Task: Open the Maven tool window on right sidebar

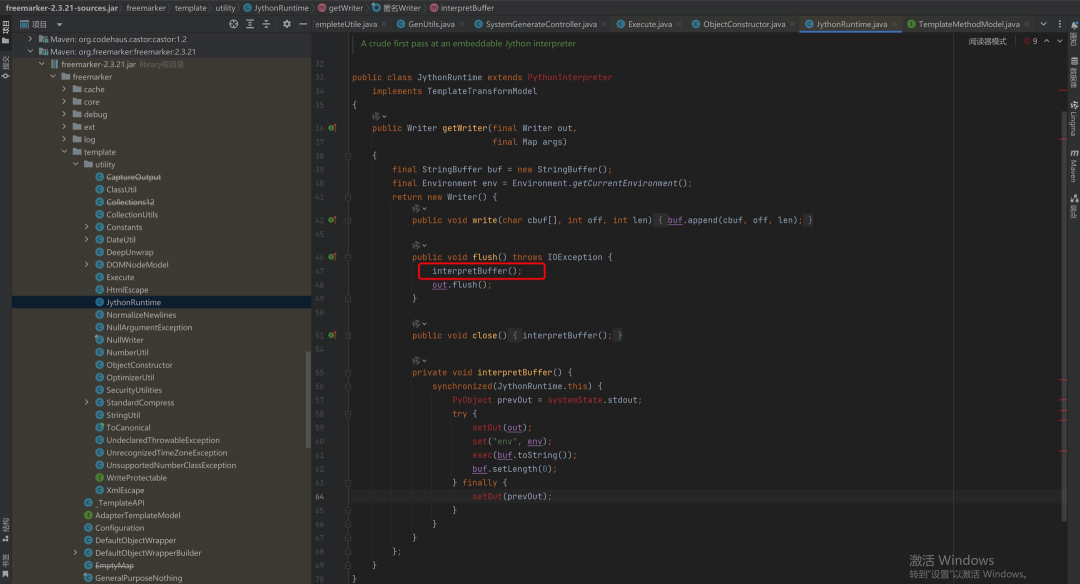Action: point(1073,165)
